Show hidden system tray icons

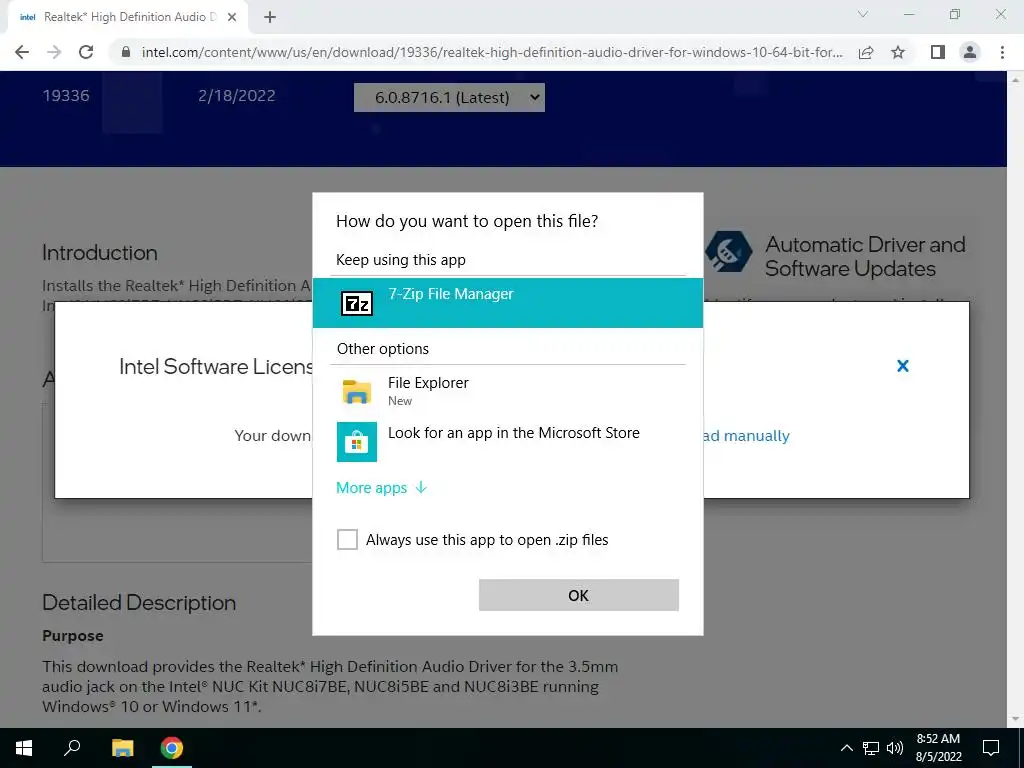[x=846, y=748]
